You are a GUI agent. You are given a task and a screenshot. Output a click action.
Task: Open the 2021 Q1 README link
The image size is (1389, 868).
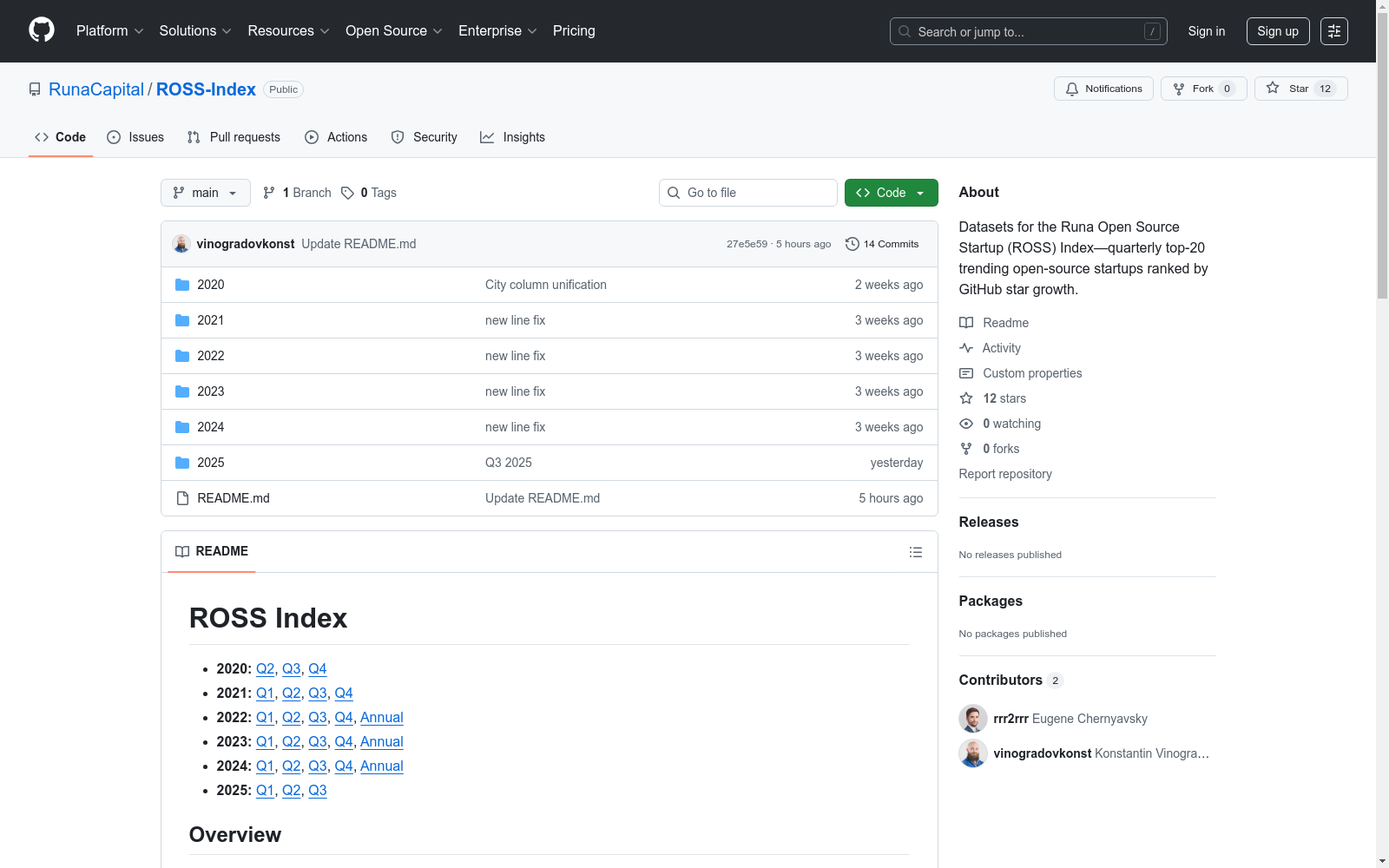tap(266, 694)
